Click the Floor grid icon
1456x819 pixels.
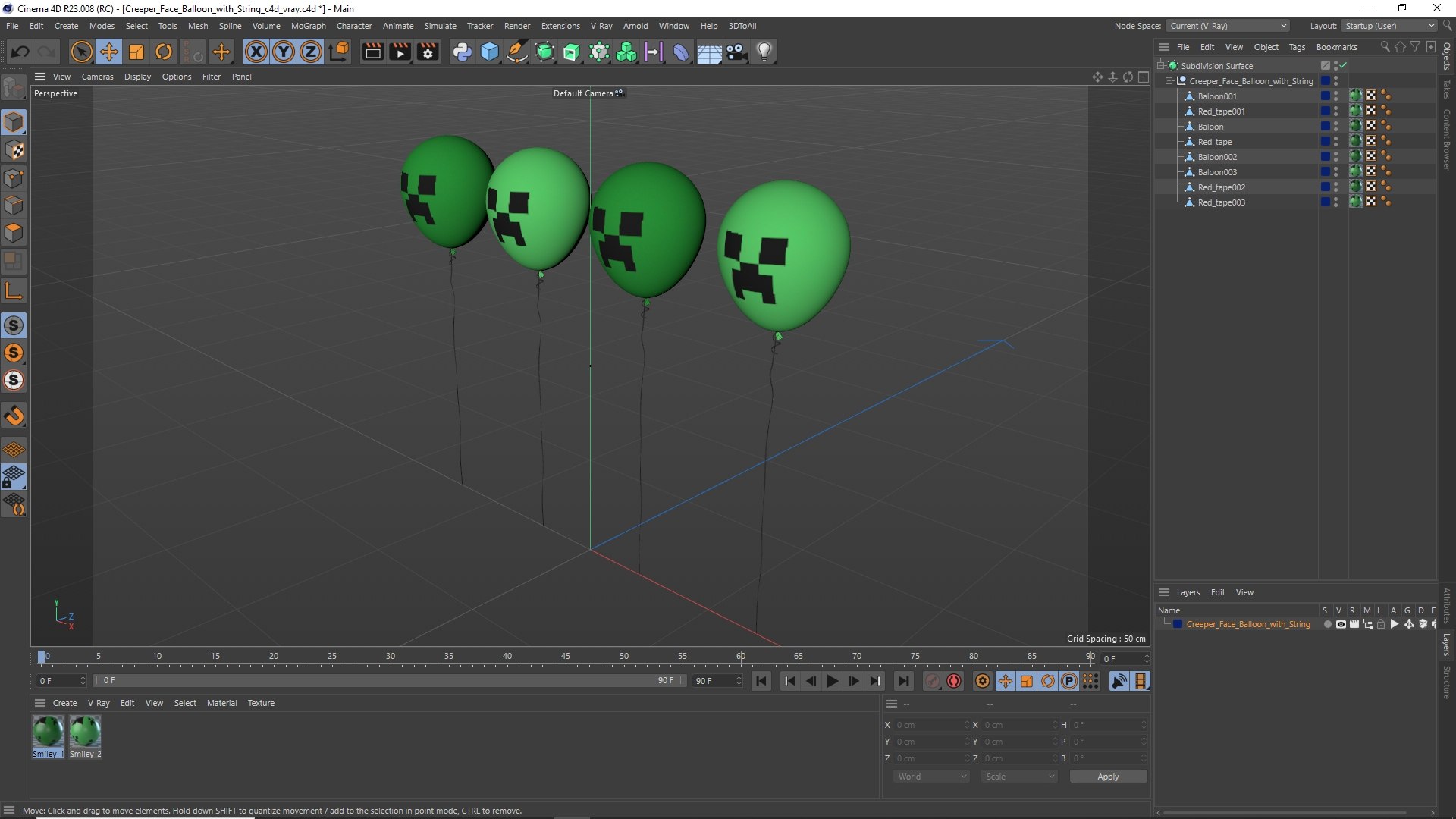(x=709, y=52)
